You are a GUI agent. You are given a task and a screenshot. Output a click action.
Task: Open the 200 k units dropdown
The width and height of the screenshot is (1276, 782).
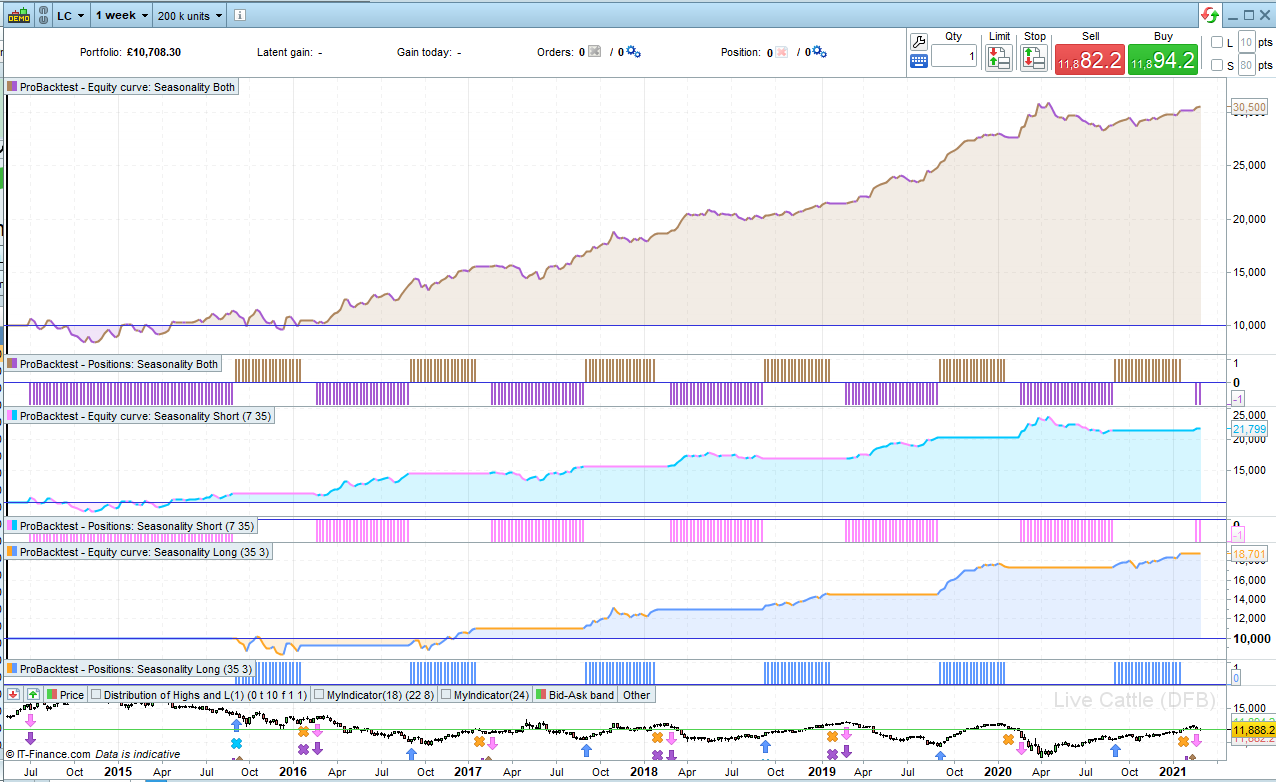189,15
